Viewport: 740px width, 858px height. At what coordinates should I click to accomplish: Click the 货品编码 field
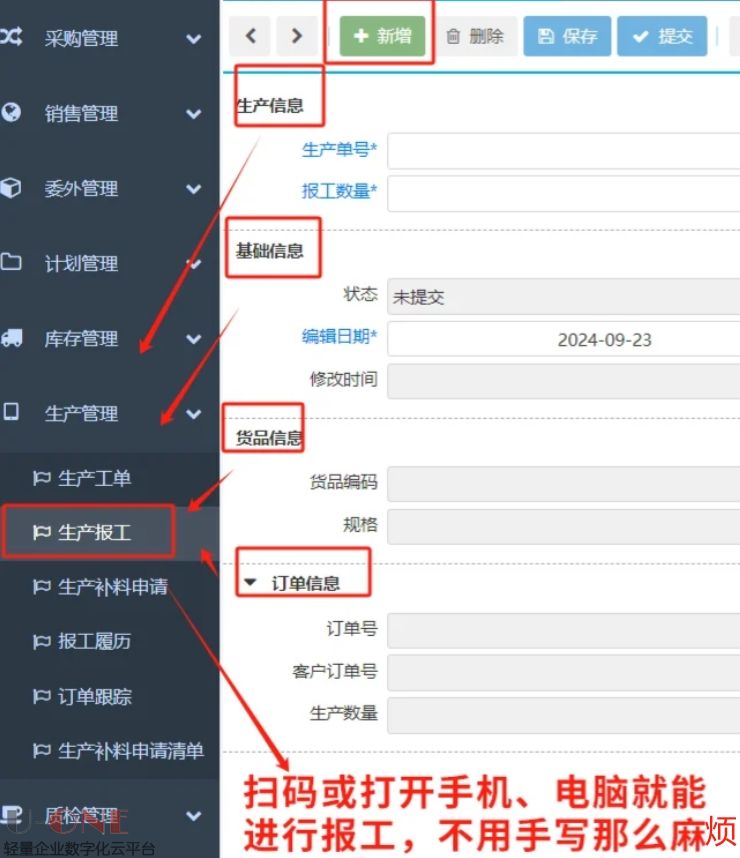click(x=564, y=484)
